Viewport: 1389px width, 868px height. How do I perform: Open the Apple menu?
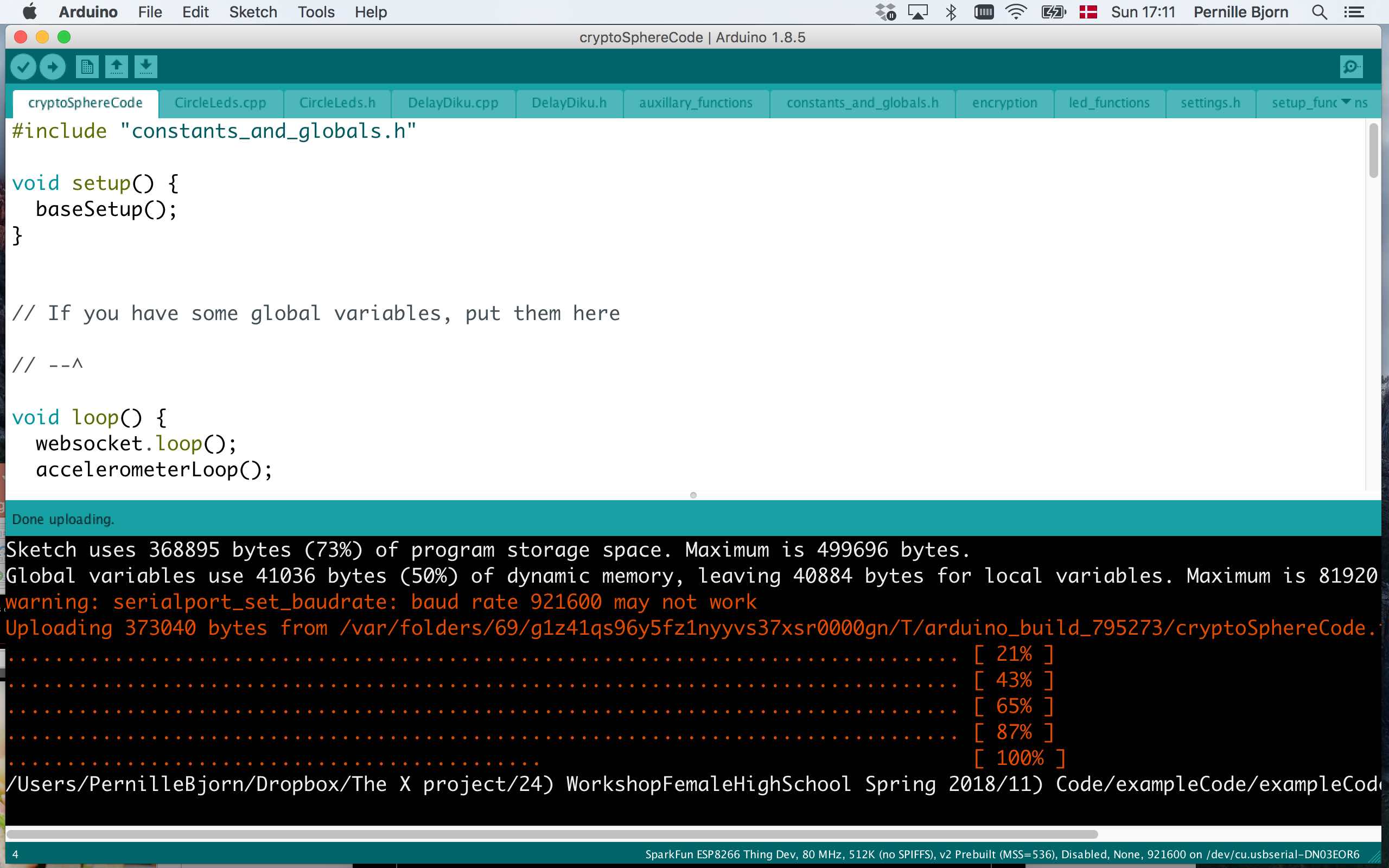tap(29, 12)
